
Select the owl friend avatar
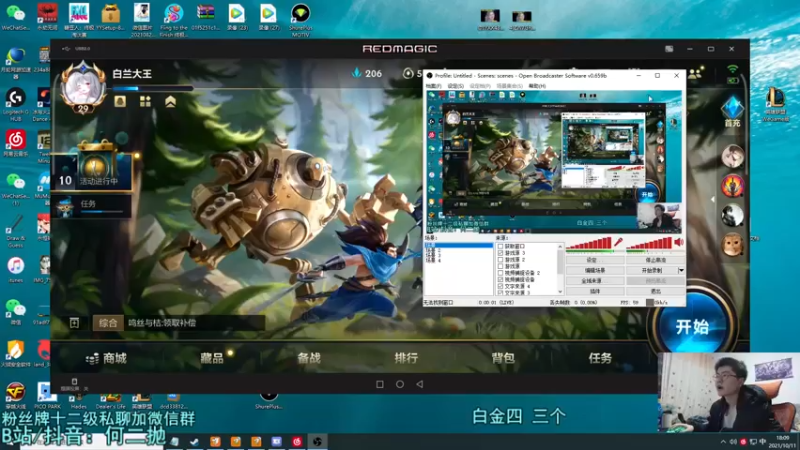[x=732, y=244]
